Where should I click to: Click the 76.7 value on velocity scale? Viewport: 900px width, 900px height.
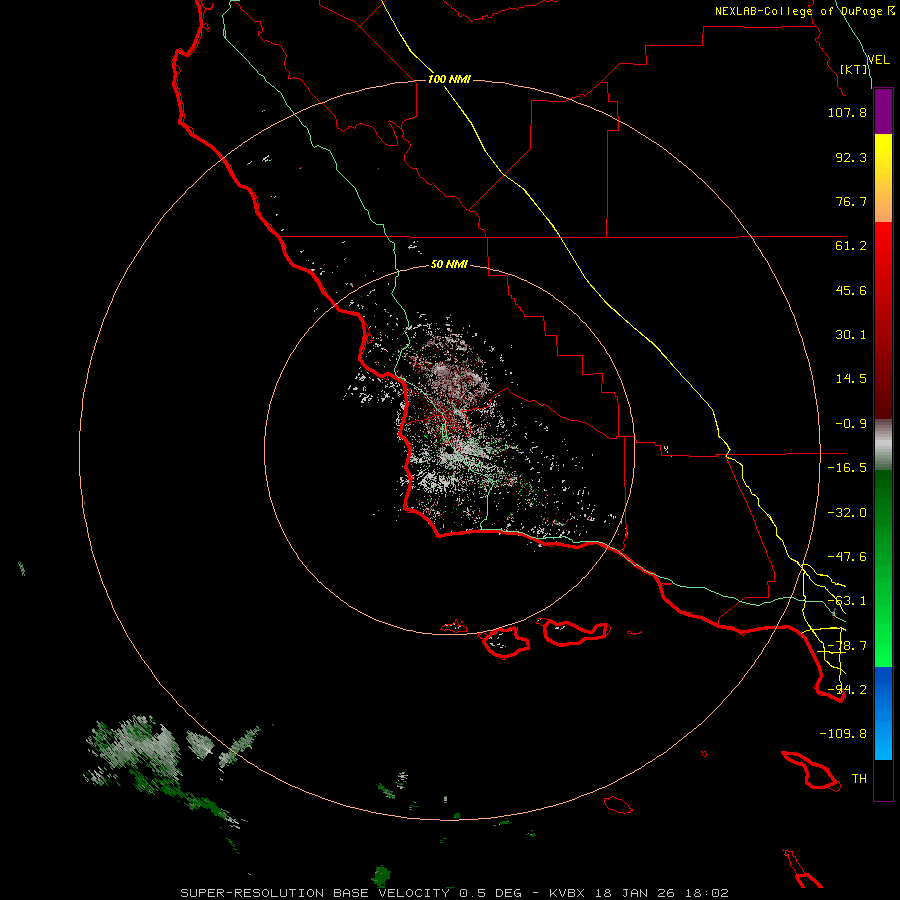coord(851,201)
